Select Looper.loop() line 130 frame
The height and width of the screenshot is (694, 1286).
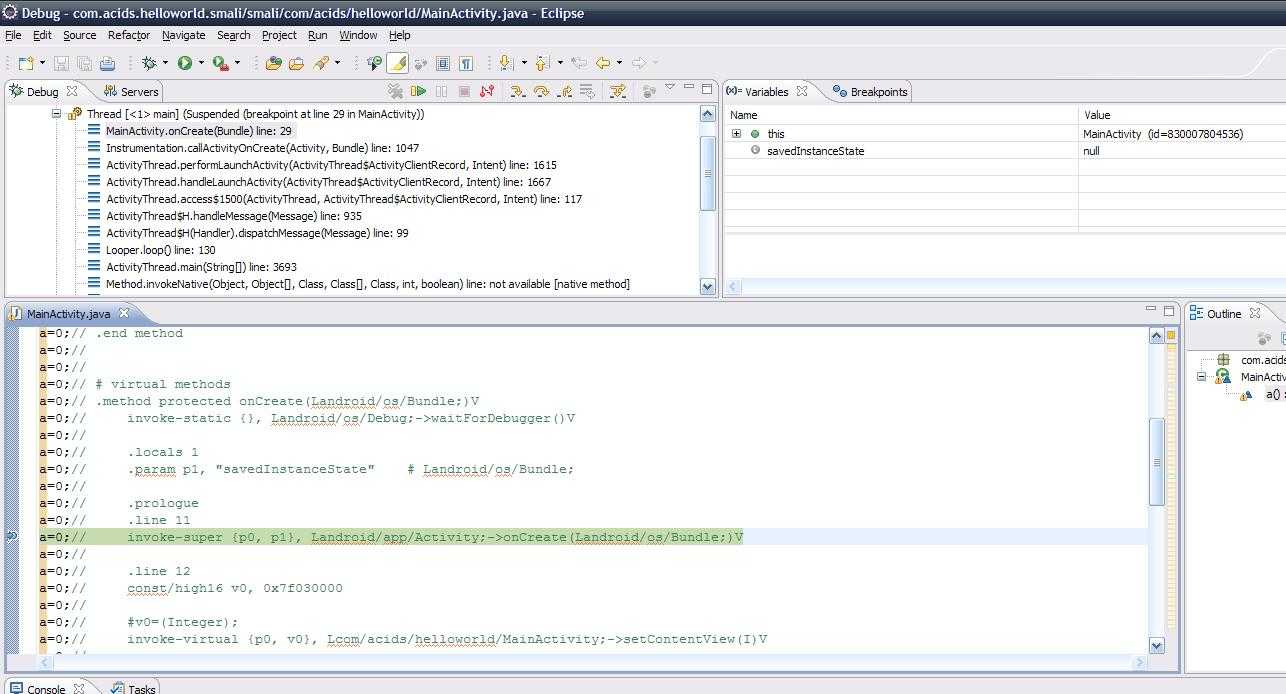pyautogui.click(x=160, y=250)
